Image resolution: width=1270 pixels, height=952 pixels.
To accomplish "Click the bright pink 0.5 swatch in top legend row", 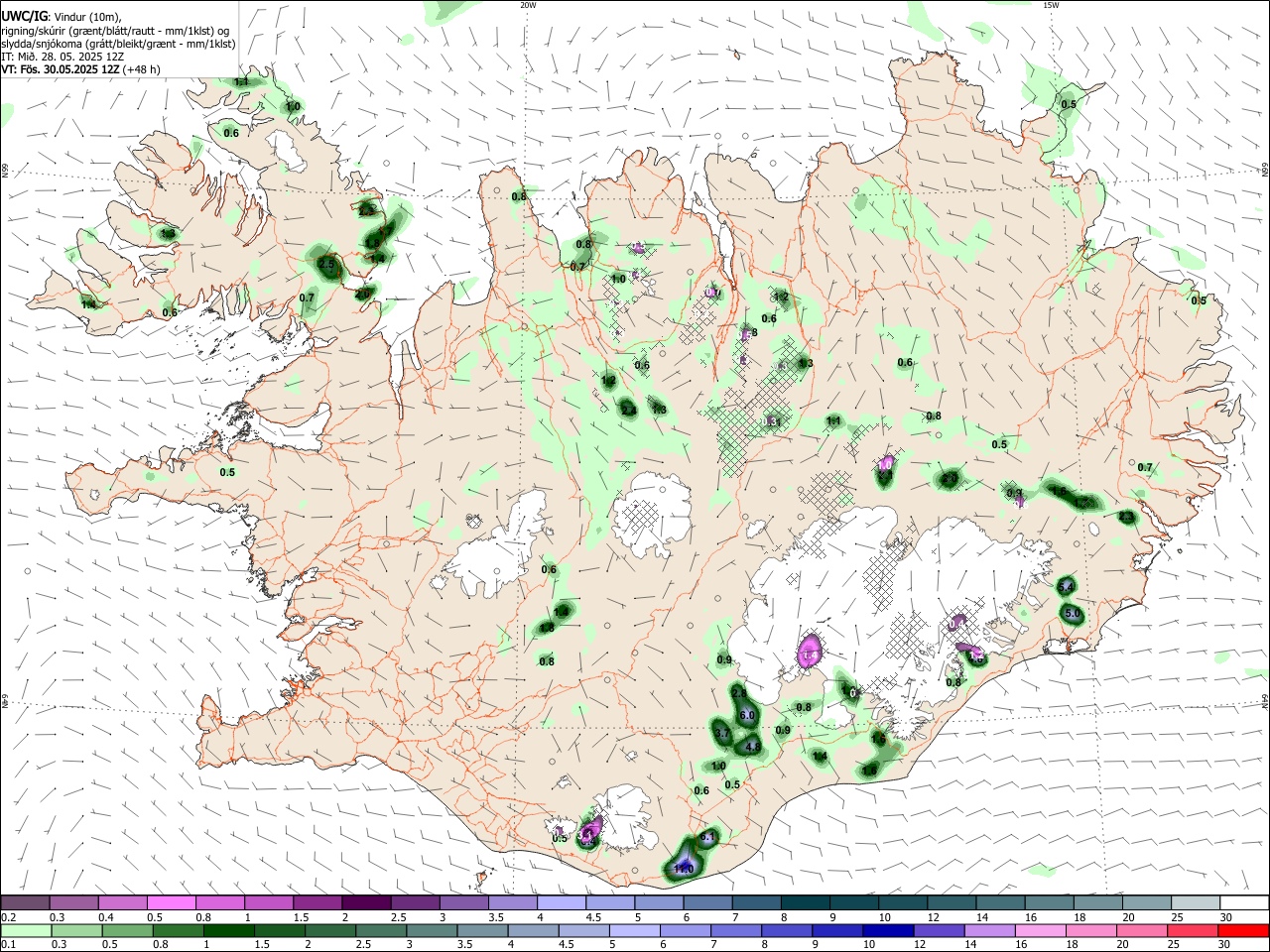I will click(x=171, y=902).
